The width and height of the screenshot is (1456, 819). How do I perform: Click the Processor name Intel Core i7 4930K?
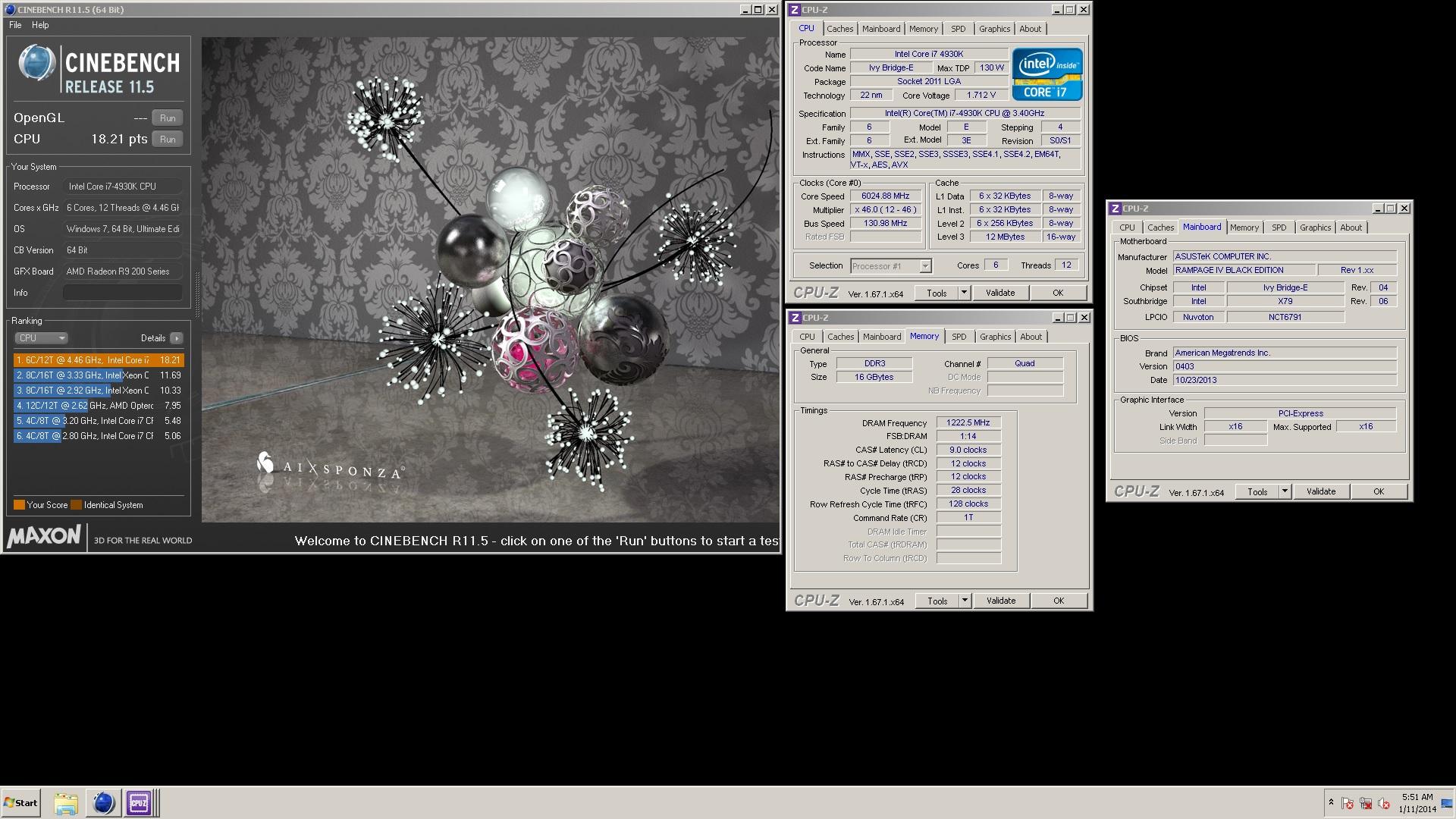929,54
